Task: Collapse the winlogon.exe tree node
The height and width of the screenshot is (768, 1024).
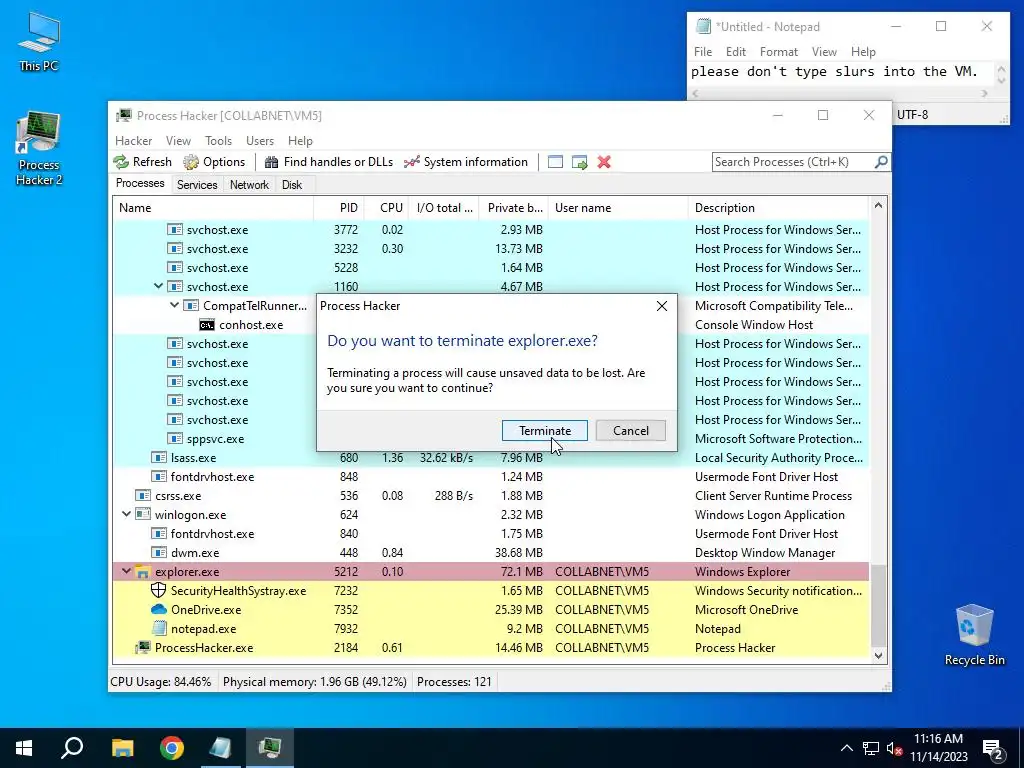Action: (x=126, y=514)
